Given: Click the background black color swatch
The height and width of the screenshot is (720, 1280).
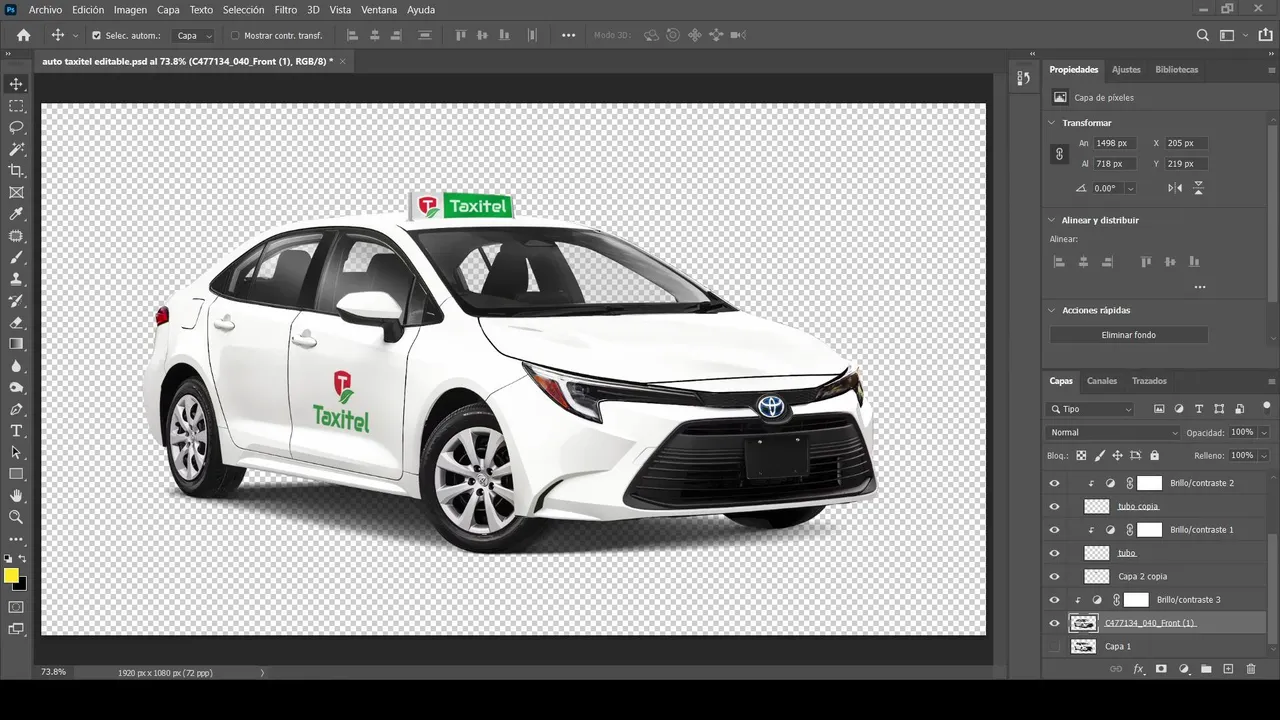Looking at the screenshot, I should pos(21,584).
